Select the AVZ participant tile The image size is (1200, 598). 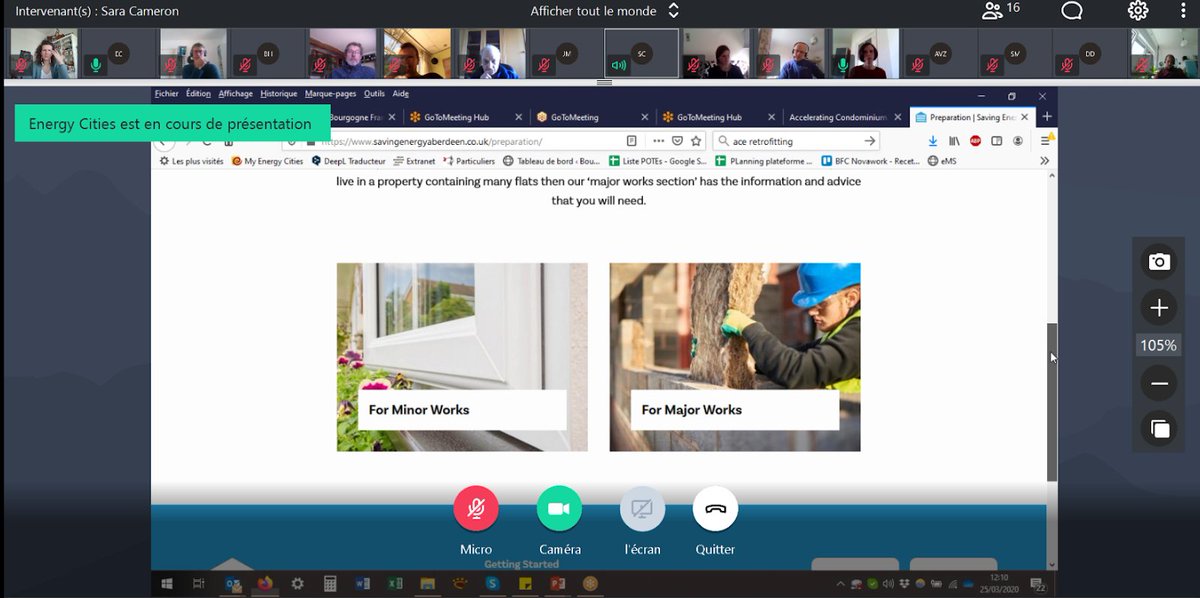tap(940, 53)
